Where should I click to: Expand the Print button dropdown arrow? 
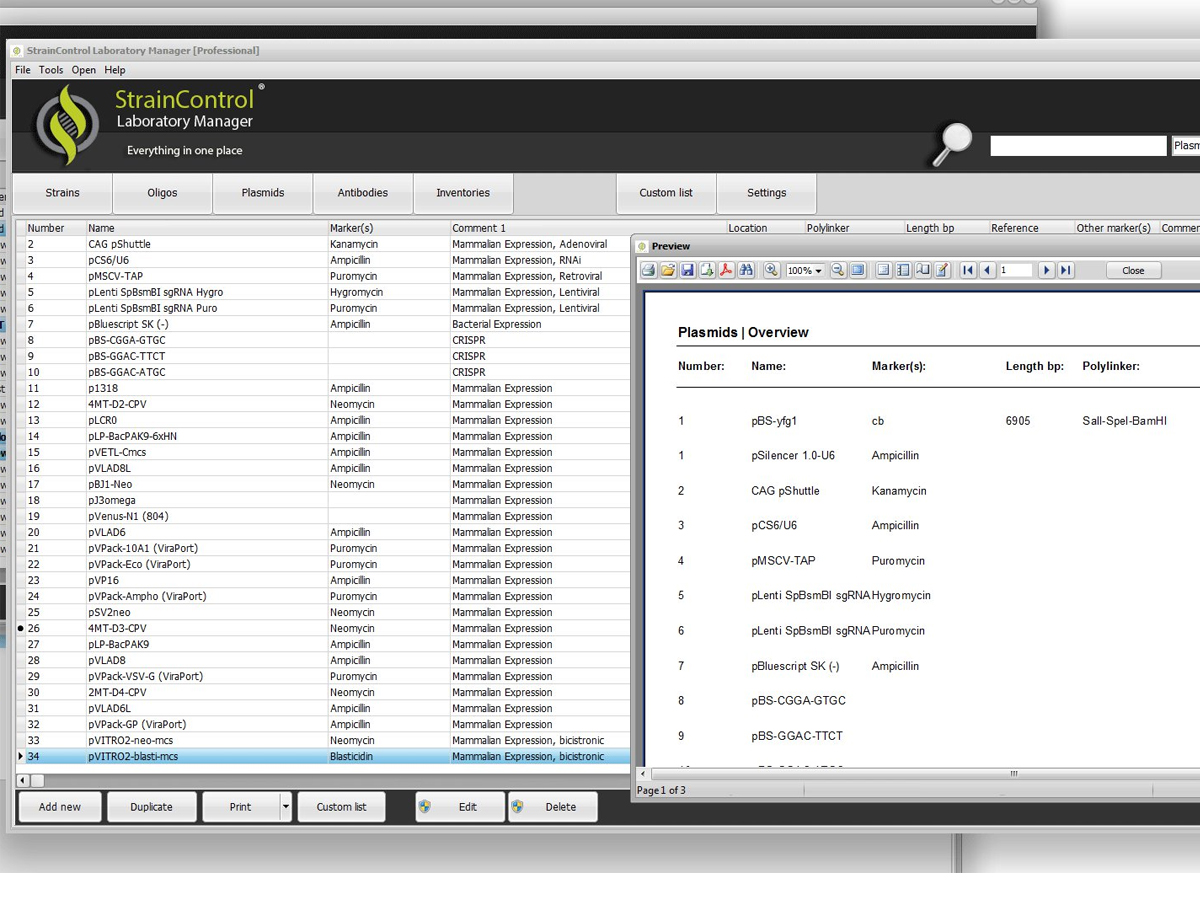click(x=286, y=807)
